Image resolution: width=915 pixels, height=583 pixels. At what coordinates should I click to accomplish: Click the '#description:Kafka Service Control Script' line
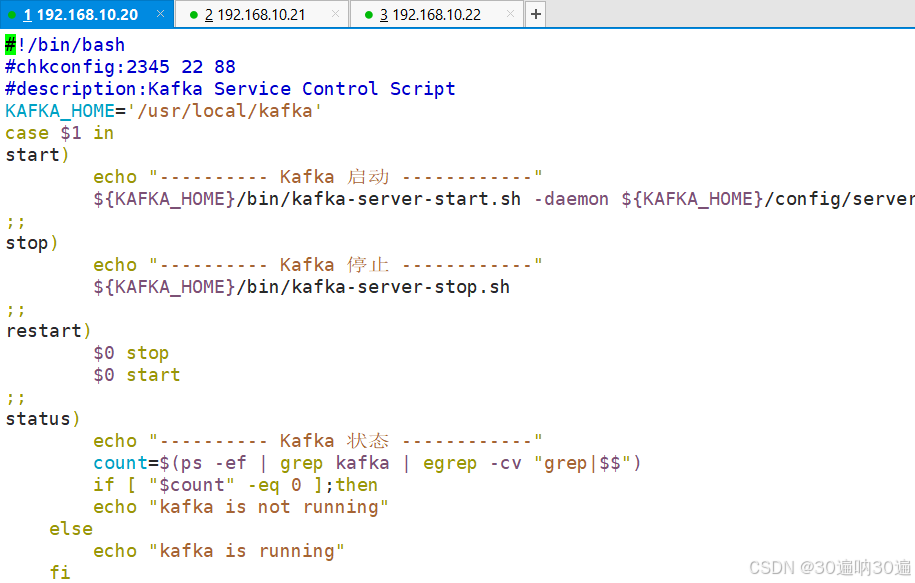[230, 89]
